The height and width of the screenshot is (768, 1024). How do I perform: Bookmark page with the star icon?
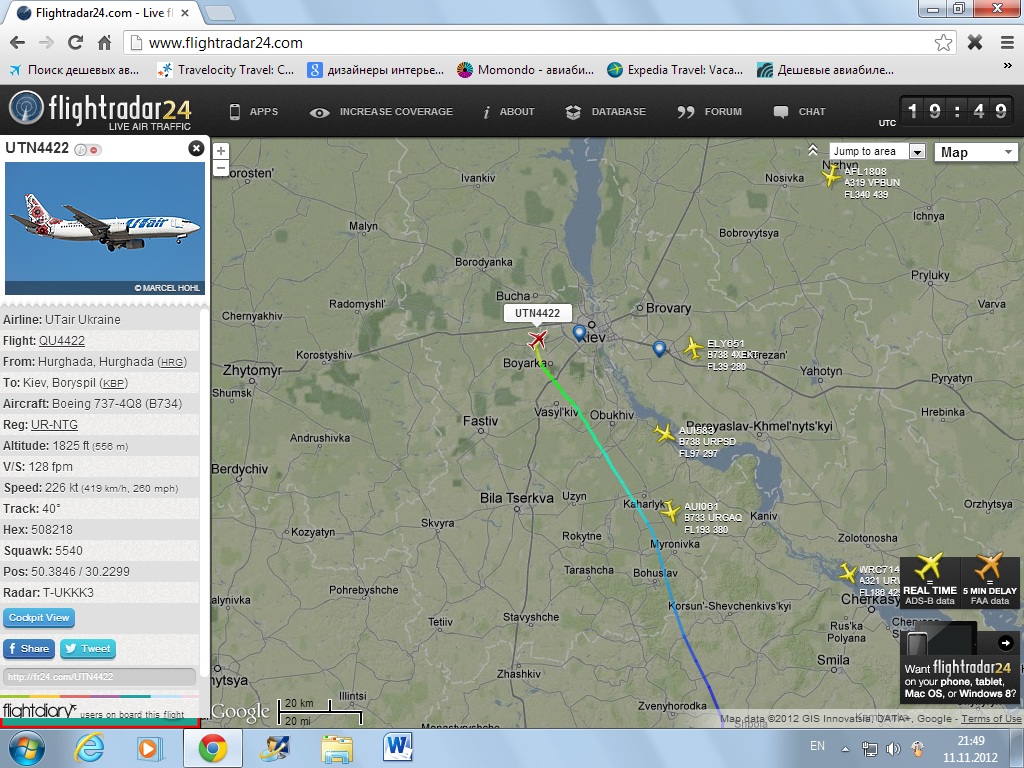click(x=943, y=43)
